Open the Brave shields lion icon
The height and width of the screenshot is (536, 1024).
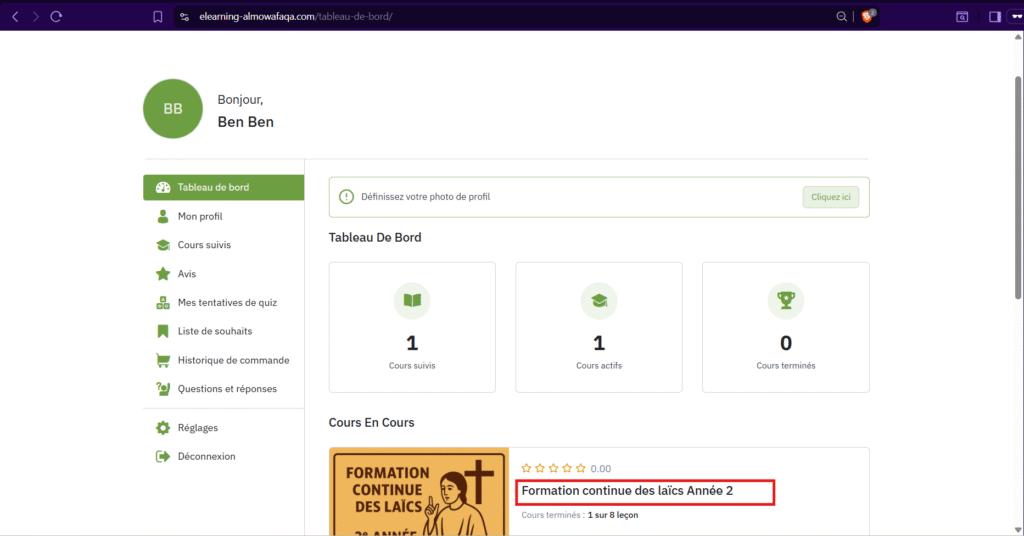869,16
